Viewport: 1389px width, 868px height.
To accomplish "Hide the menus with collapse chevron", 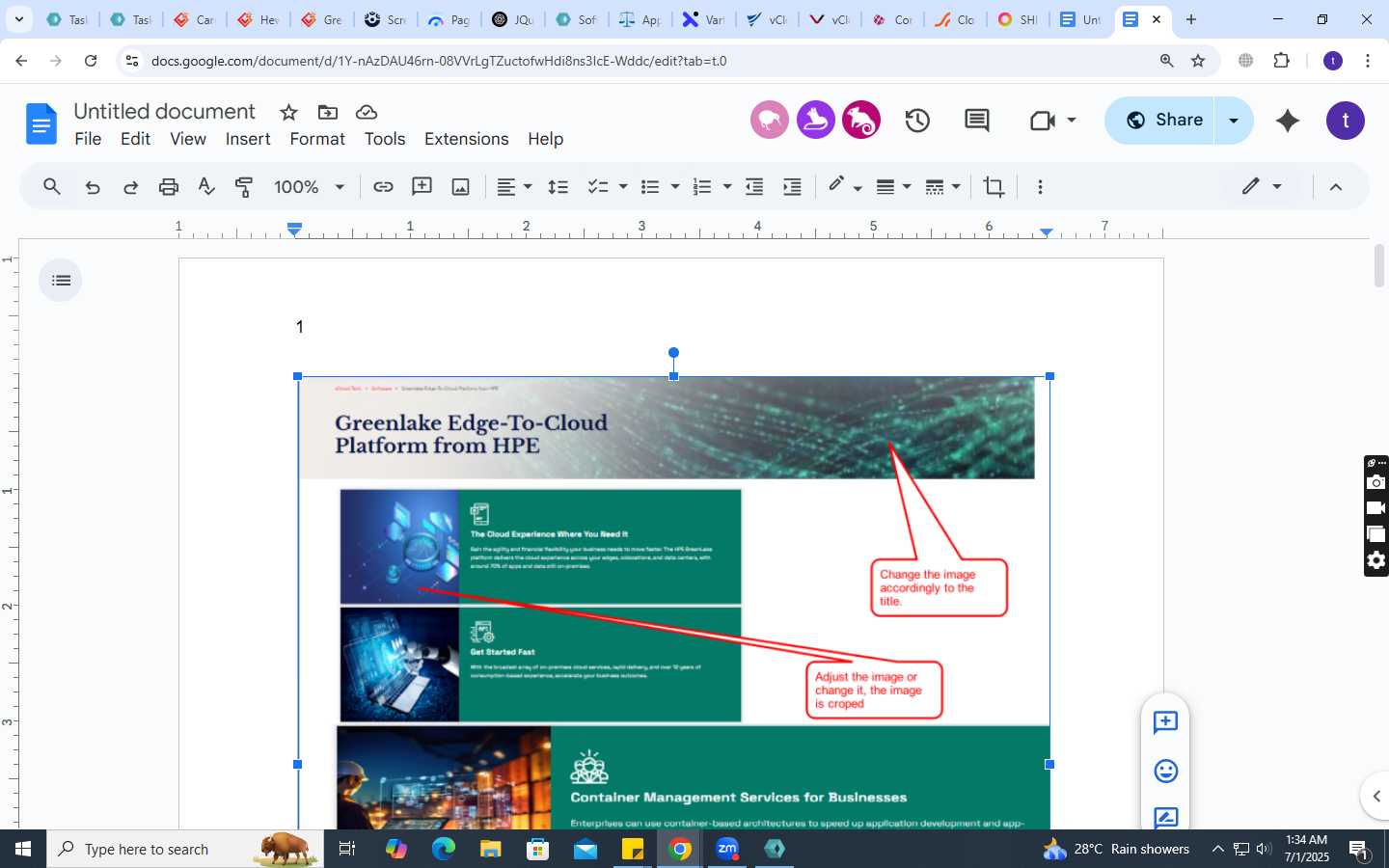I will (x=1336, y=187).
